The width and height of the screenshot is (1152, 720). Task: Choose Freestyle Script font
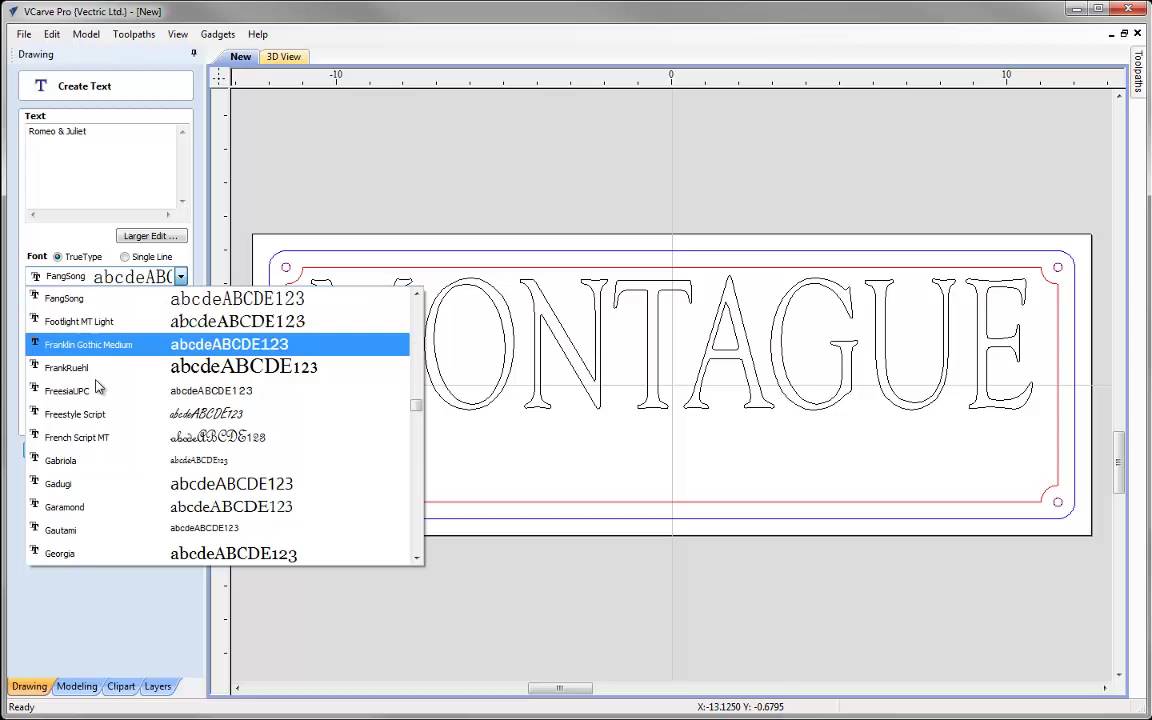coord(217,414)
